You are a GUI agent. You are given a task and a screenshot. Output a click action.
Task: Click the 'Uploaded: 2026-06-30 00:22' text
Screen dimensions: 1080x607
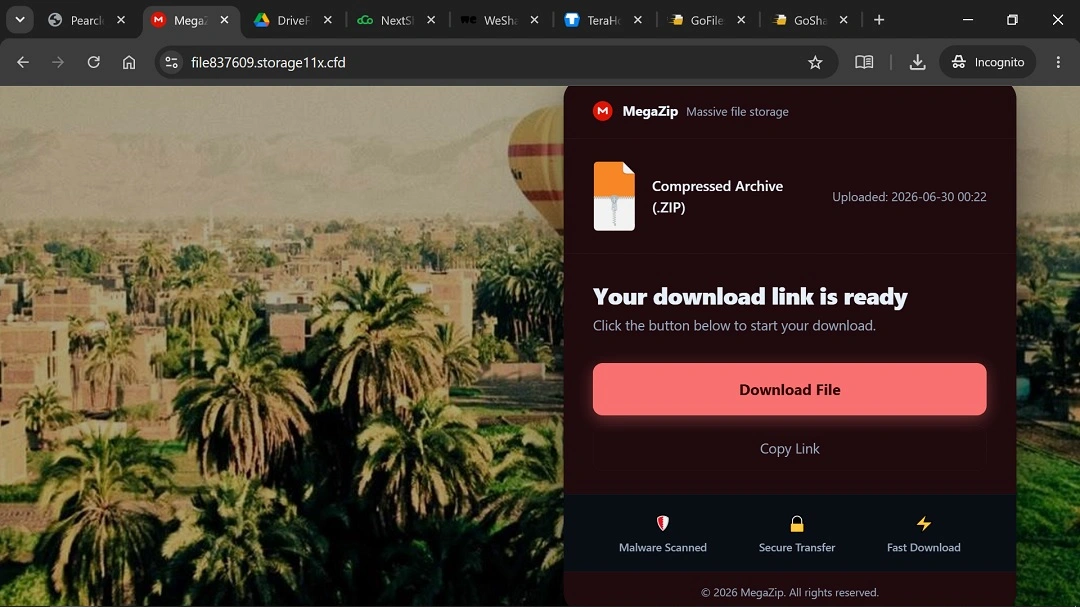(909, 197)
